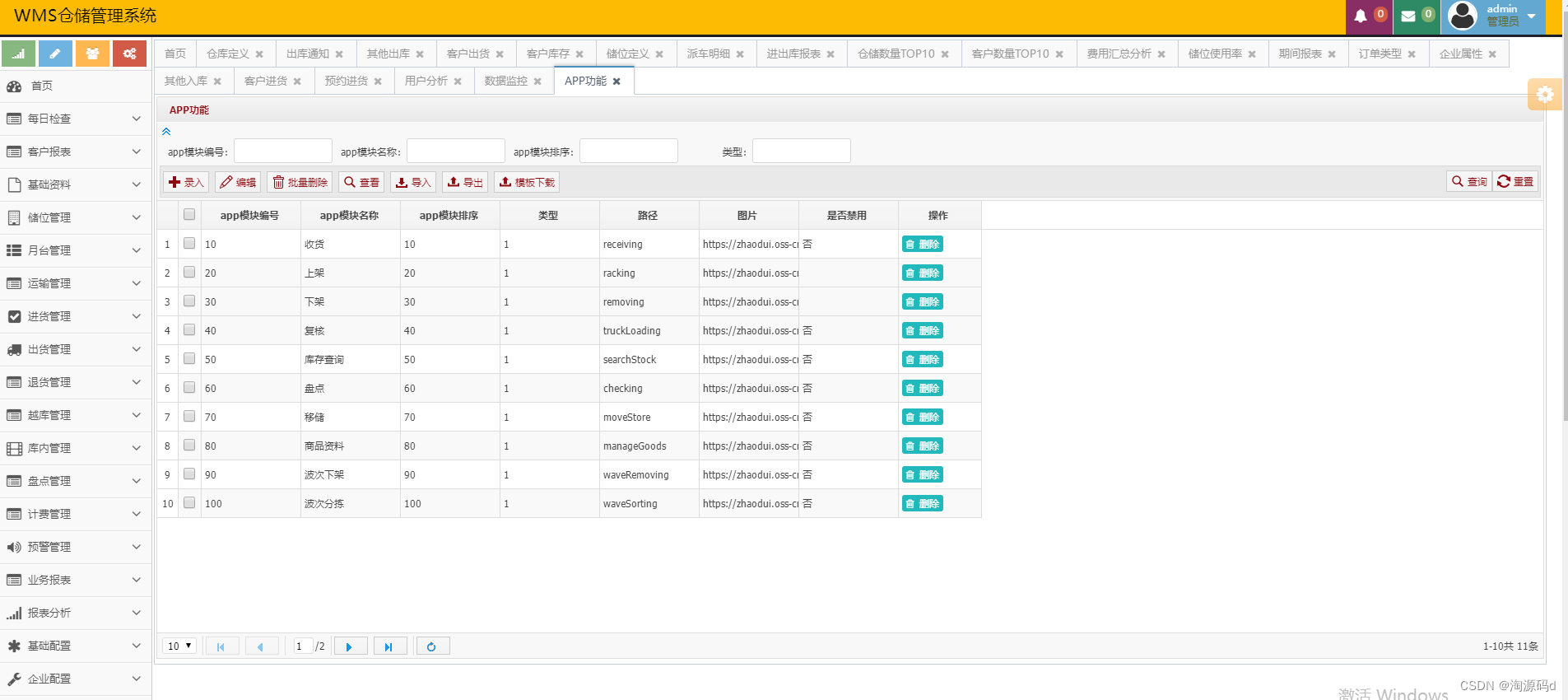Collapse the search panel with double arrow
The image size is (1568, 700).
tap(166, 131)
